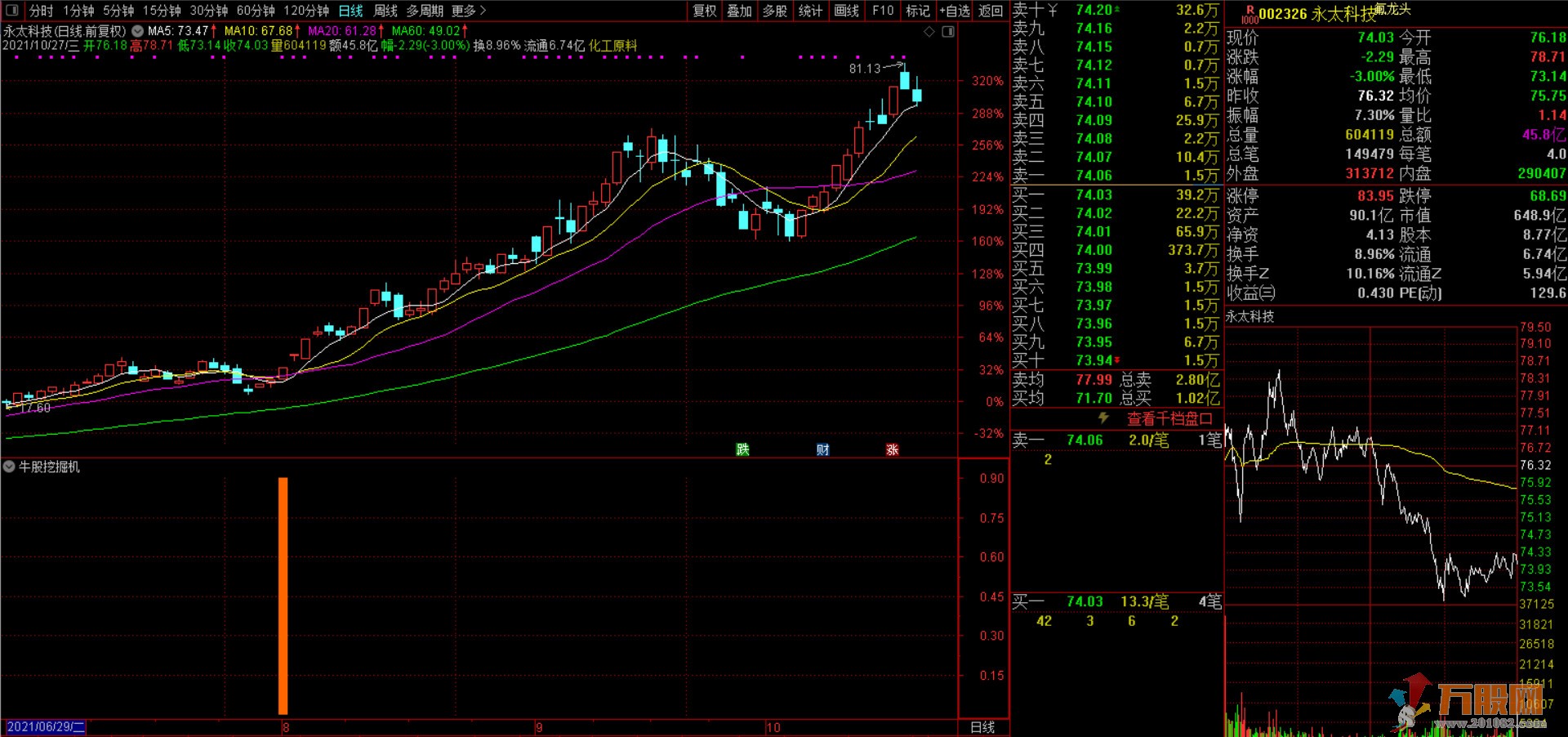The image size is (1568, 737).
Task: Click the MA10 indicator value
Action: [x=261, y=31]
